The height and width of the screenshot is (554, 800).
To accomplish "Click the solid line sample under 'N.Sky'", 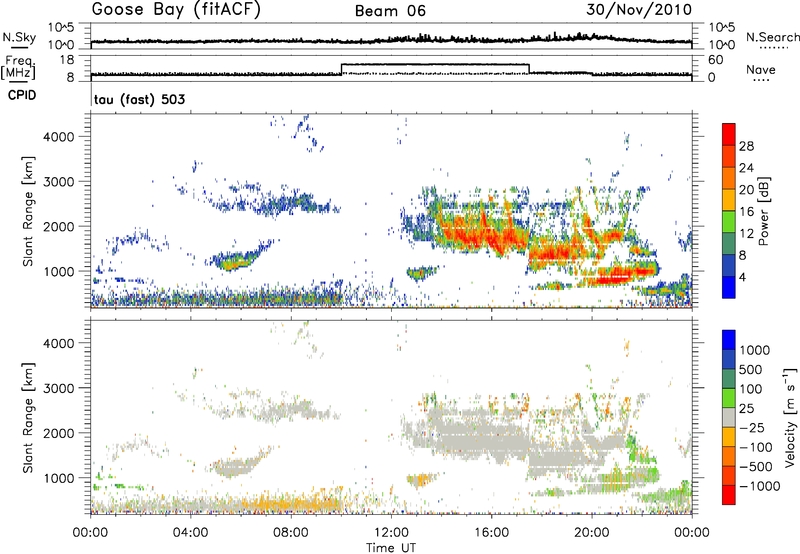I will tap(19, 47).
